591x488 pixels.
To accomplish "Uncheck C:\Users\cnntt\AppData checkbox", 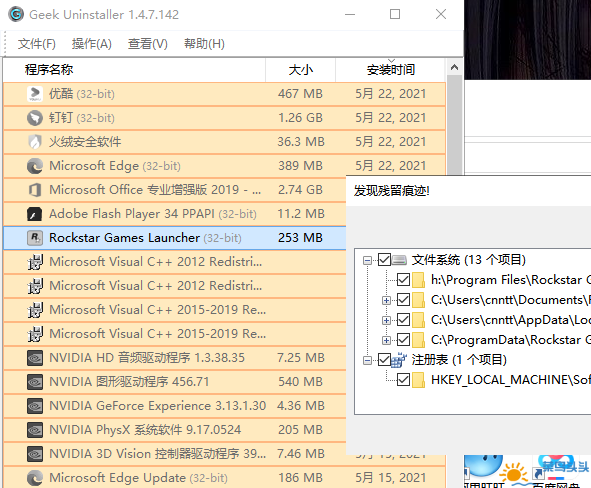I will coord(403,320).
